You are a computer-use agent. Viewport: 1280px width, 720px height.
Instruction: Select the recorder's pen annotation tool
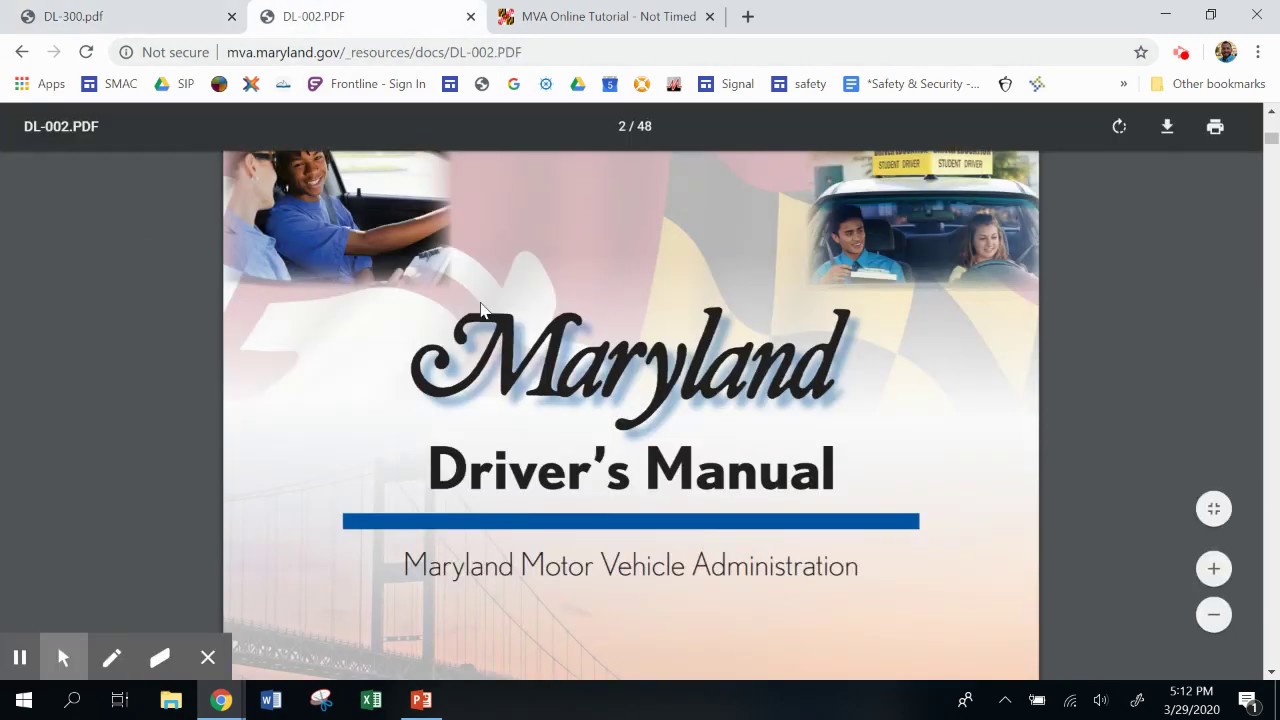click(x=111, y=657)
